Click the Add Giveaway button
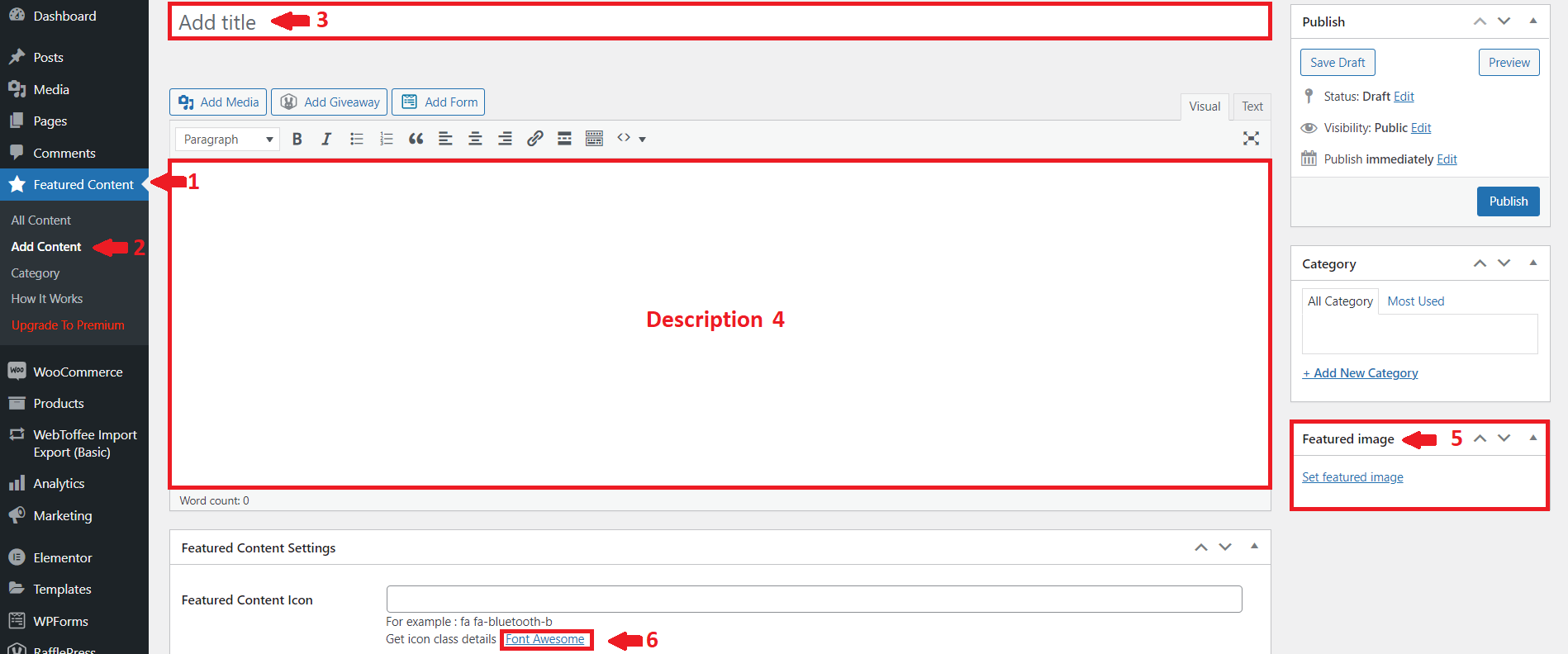The height and width of the screenshot is (654, 1568). tap(330, 102)
